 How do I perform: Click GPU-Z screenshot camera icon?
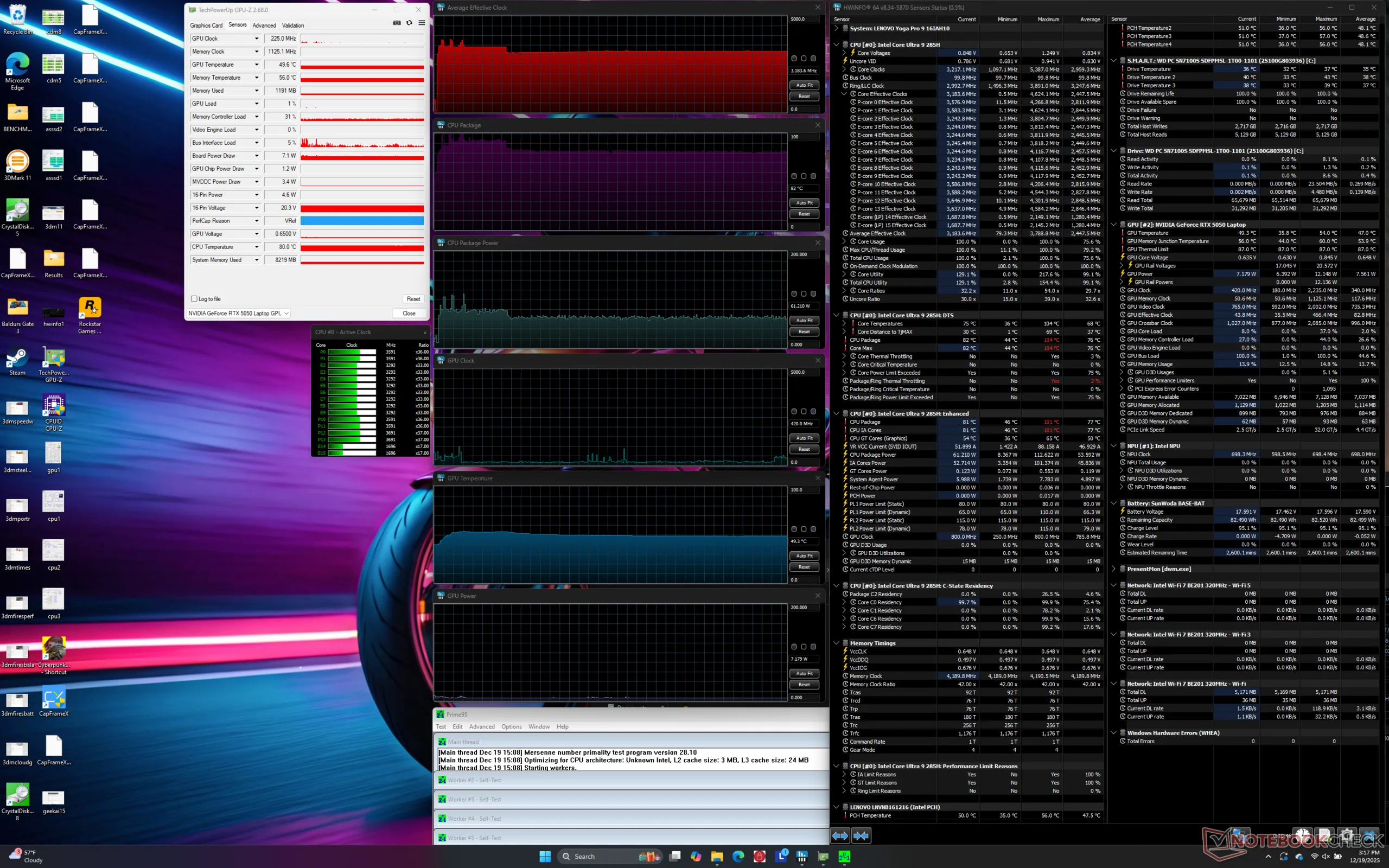click(397, 23)
